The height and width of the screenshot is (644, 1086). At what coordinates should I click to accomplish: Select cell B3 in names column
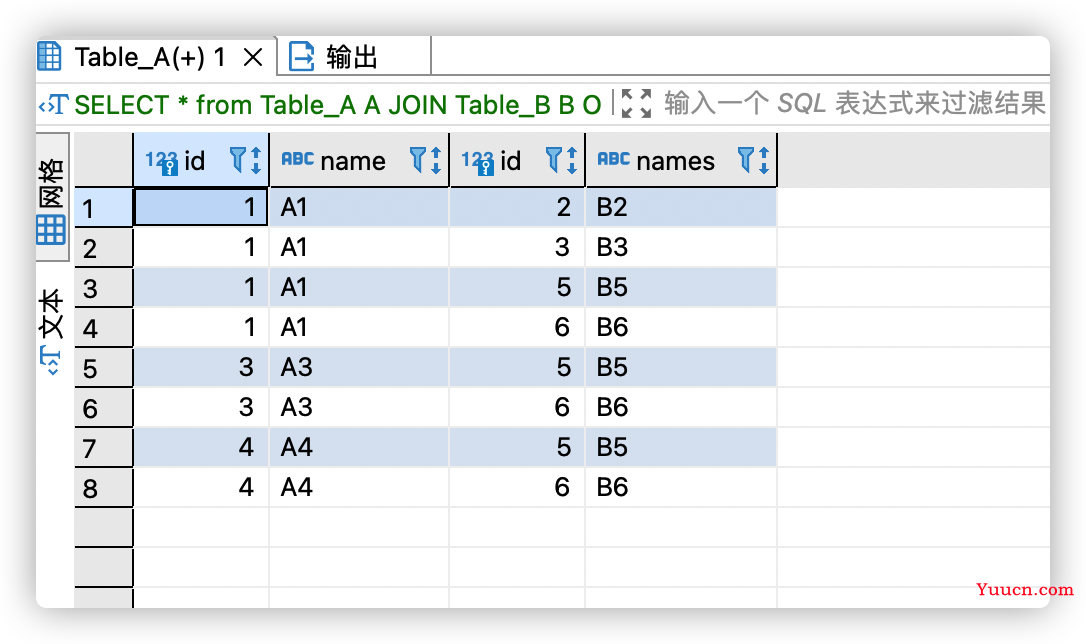pos(681,247)
